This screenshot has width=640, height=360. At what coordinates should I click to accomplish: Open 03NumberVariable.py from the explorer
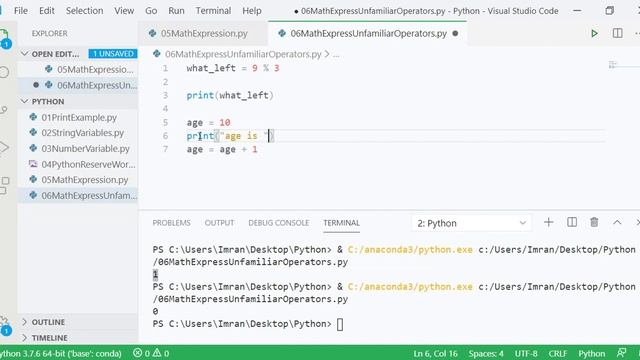78,149
